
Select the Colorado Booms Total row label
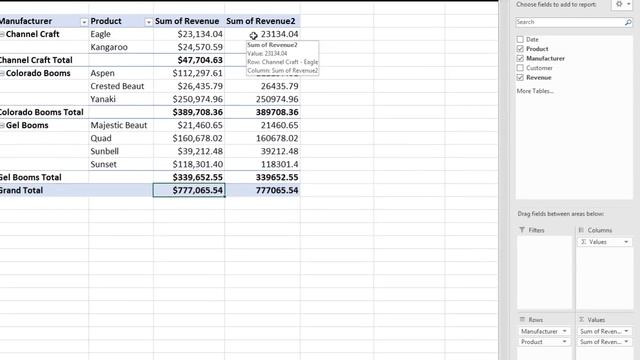click(x=44, y=112)
